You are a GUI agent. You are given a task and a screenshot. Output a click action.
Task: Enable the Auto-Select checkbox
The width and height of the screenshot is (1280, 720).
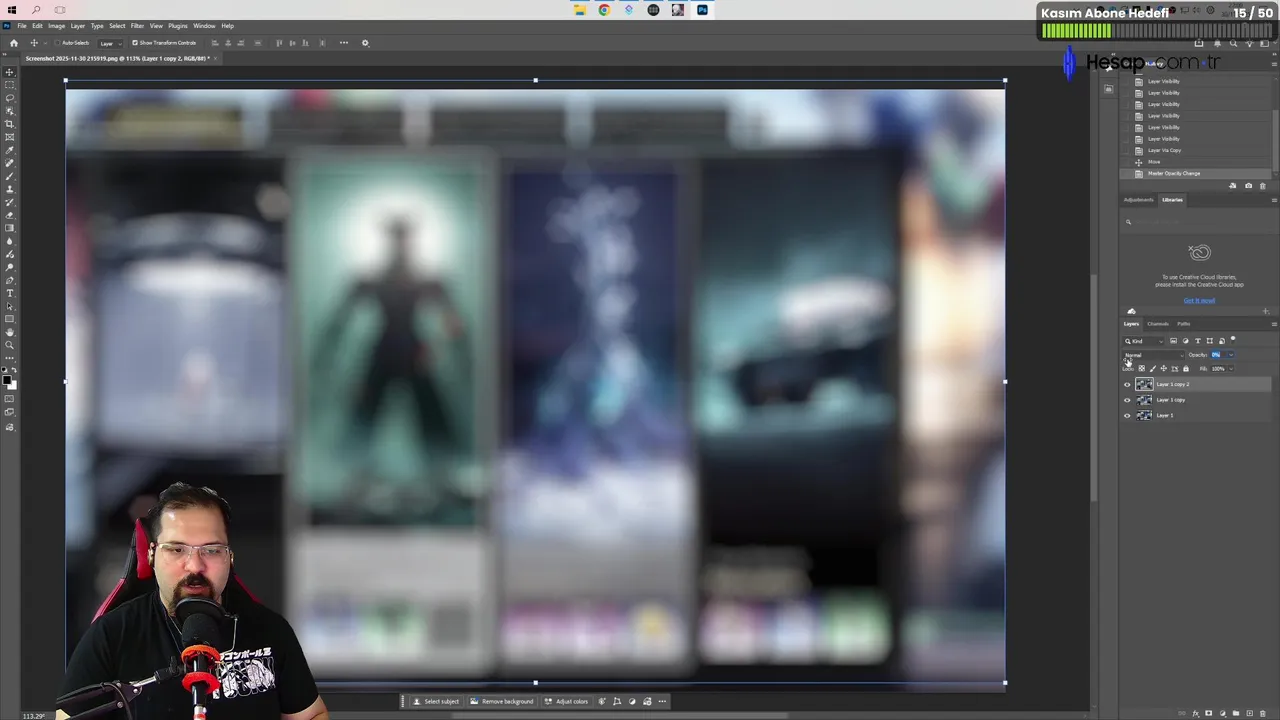[57, 43]
